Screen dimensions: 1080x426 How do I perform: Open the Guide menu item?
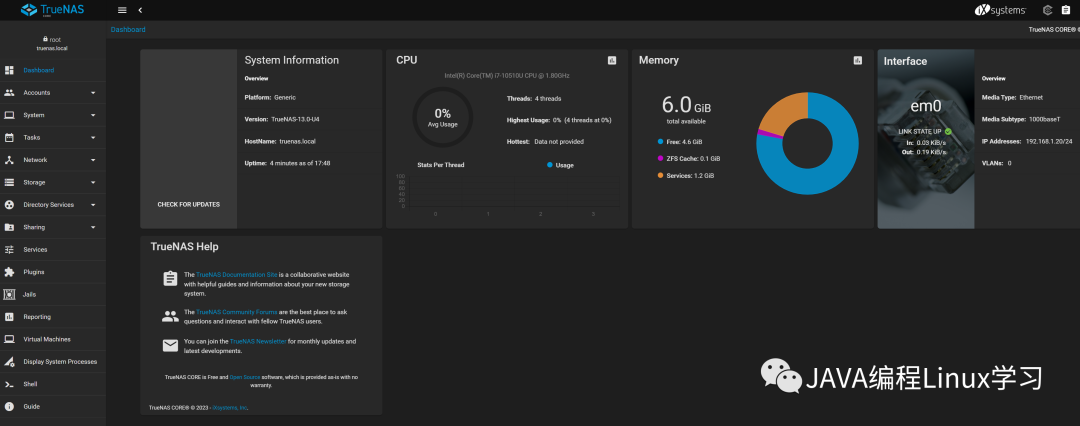(53, 406)
